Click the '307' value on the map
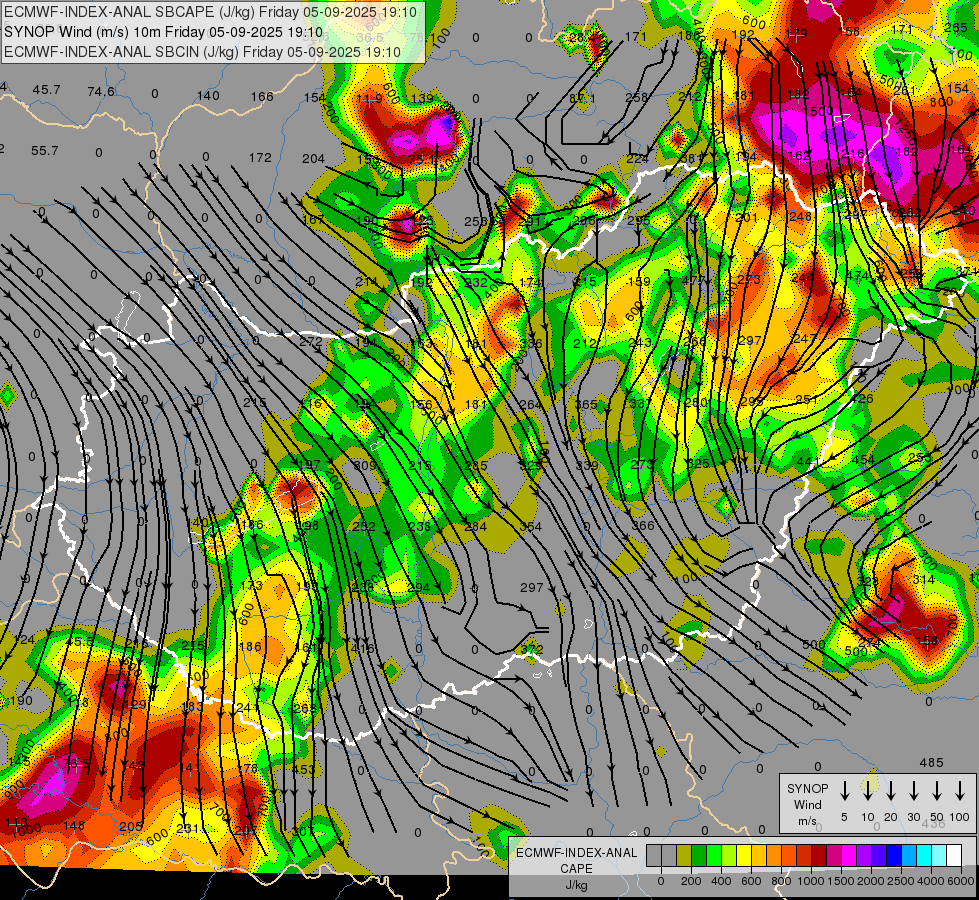 [303, 831]
